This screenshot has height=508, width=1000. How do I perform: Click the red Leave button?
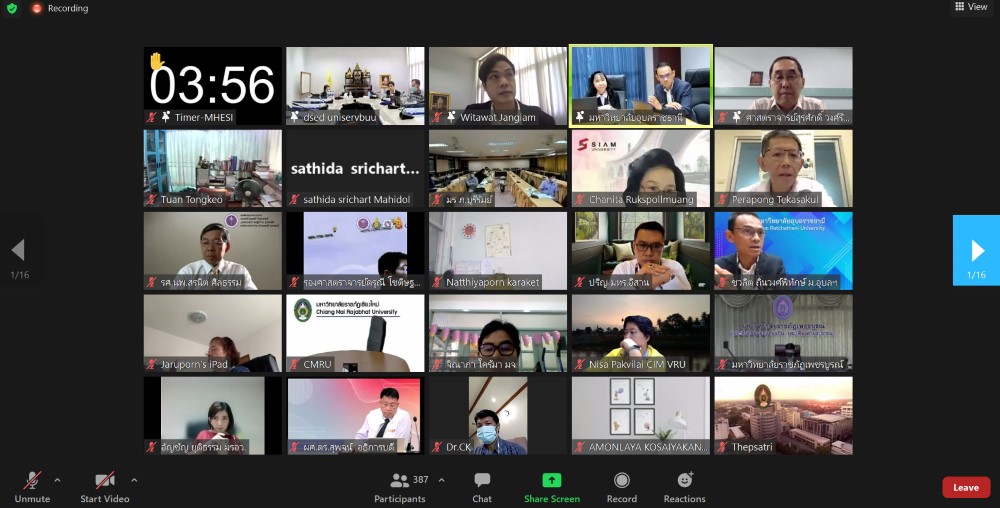point(965,487)
